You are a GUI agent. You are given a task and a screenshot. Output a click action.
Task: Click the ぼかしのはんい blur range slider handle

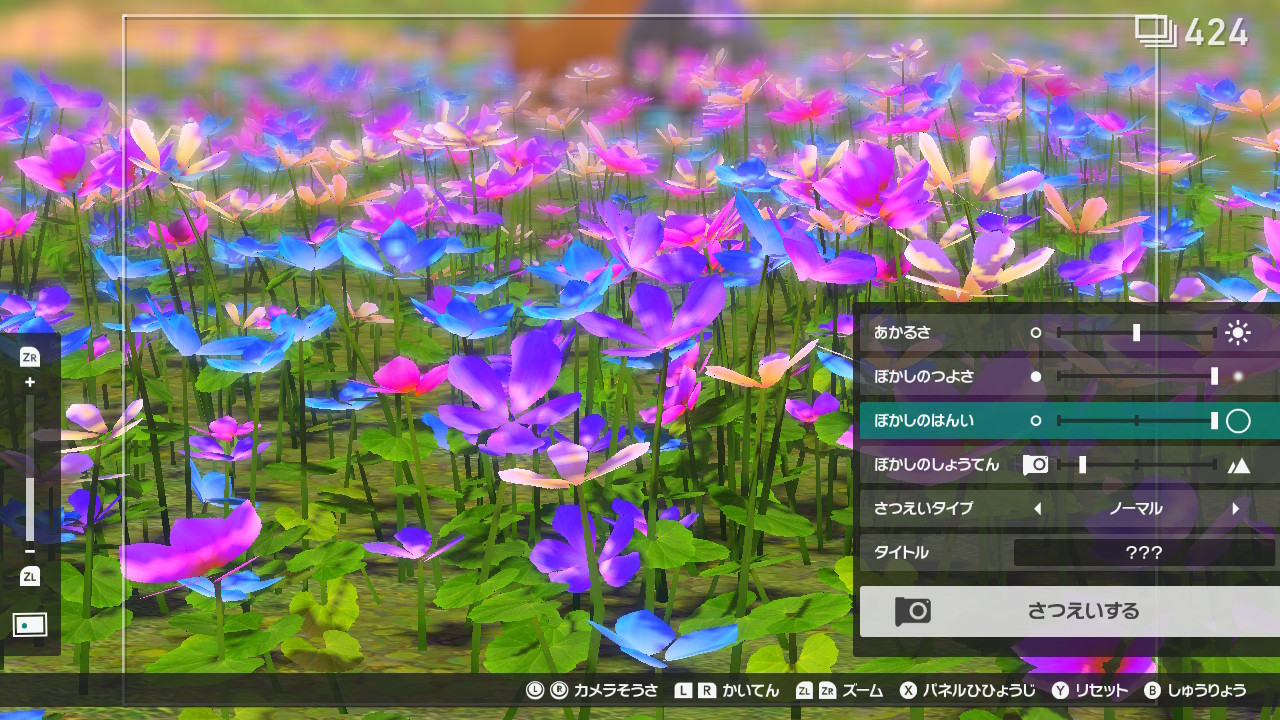[1214, 421]
